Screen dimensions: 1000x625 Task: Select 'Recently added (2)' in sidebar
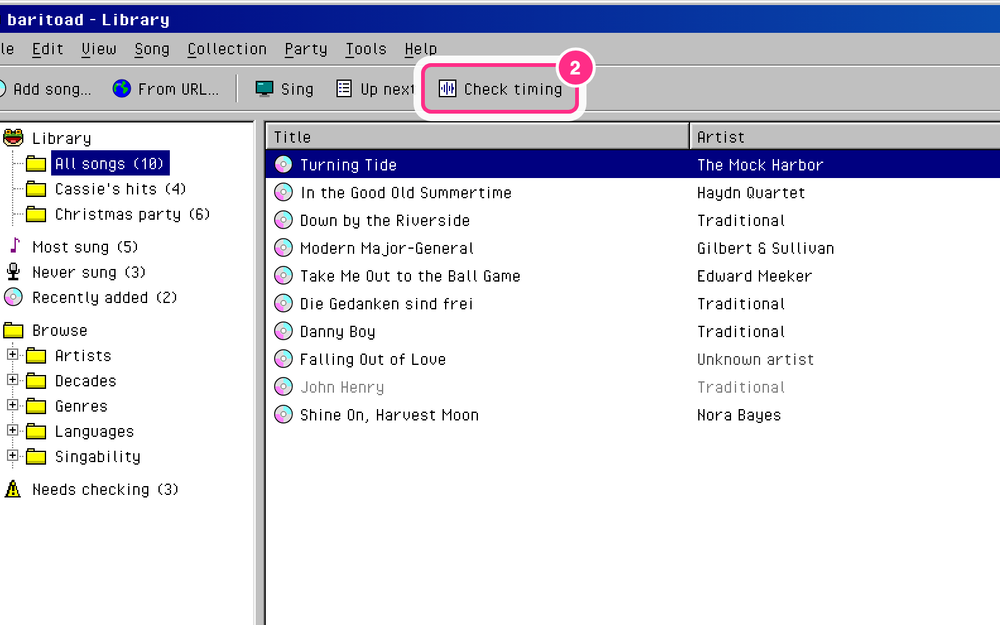click(x=105, y=298)
